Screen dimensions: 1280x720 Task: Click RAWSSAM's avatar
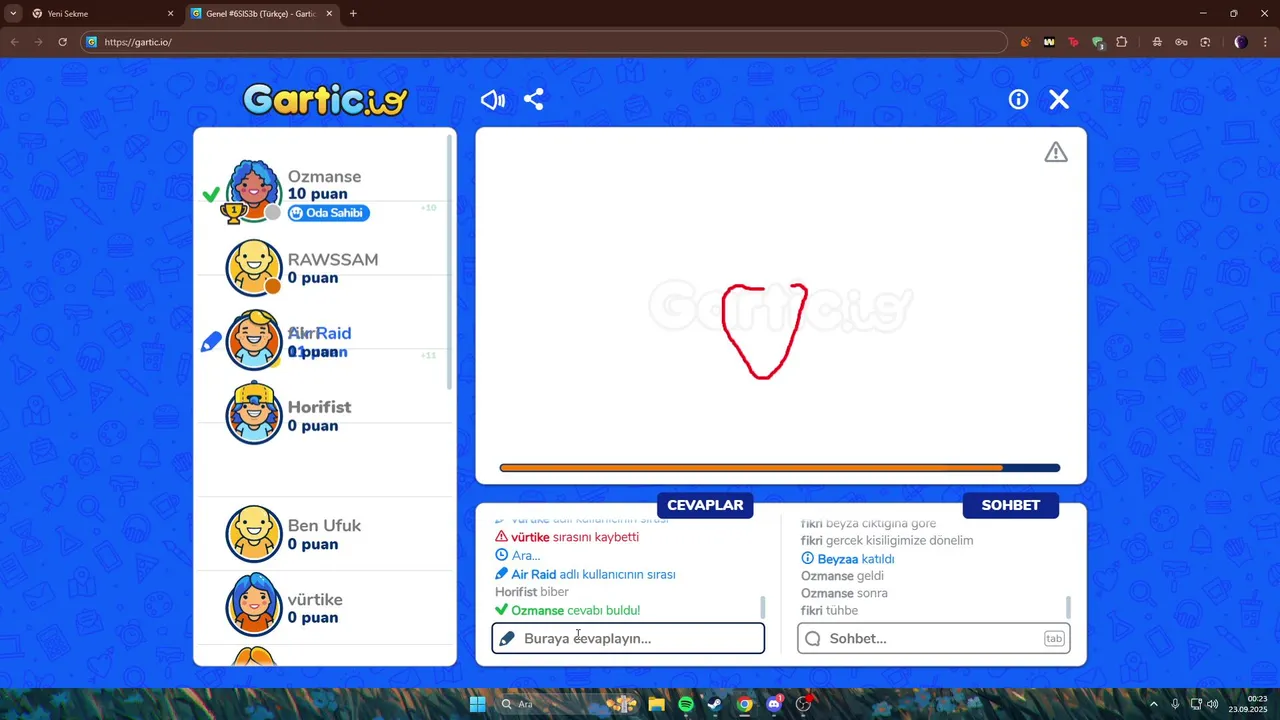[254, 268]
